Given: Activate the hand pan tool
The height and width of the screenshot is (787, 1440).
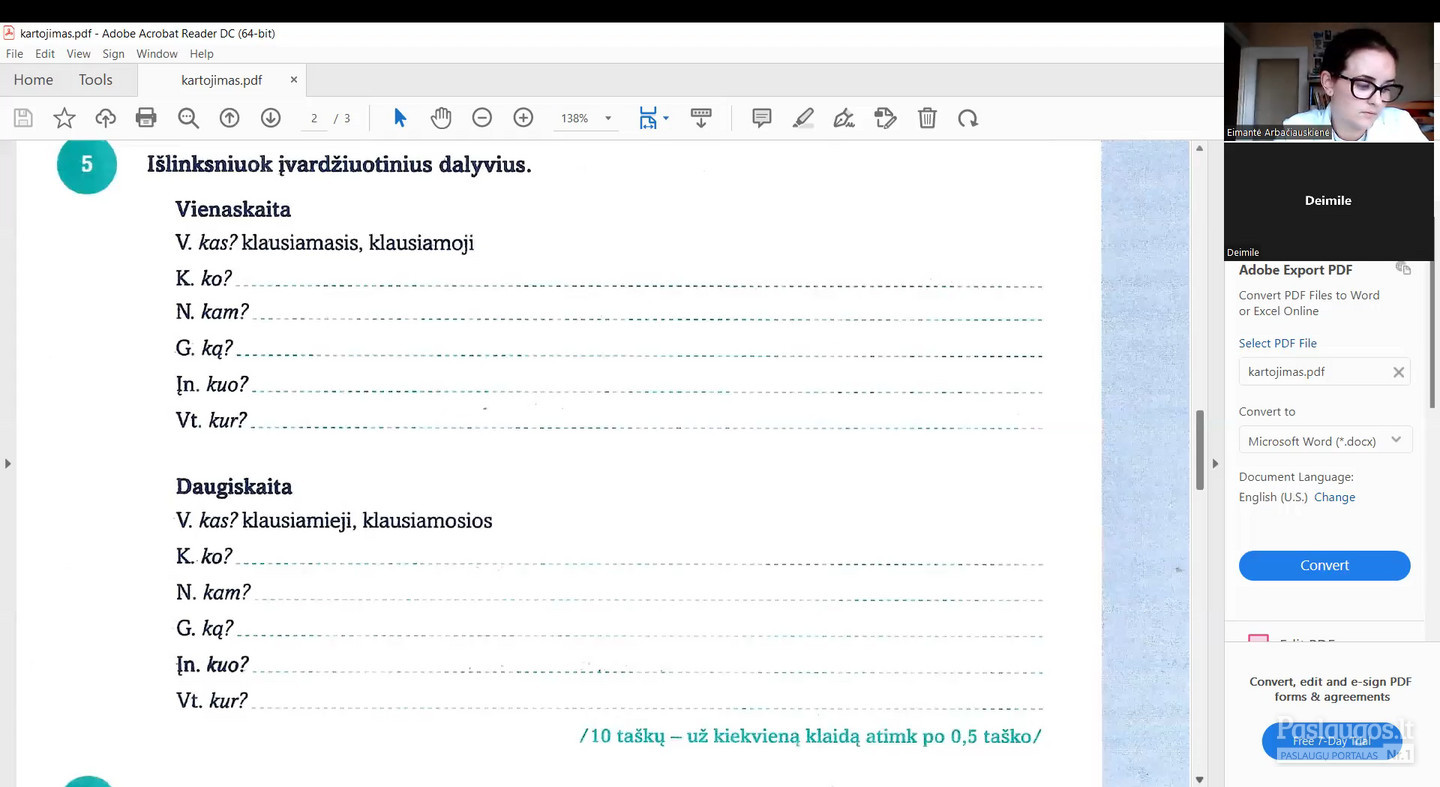Looking at the screenshot, I should click(441, 118).
